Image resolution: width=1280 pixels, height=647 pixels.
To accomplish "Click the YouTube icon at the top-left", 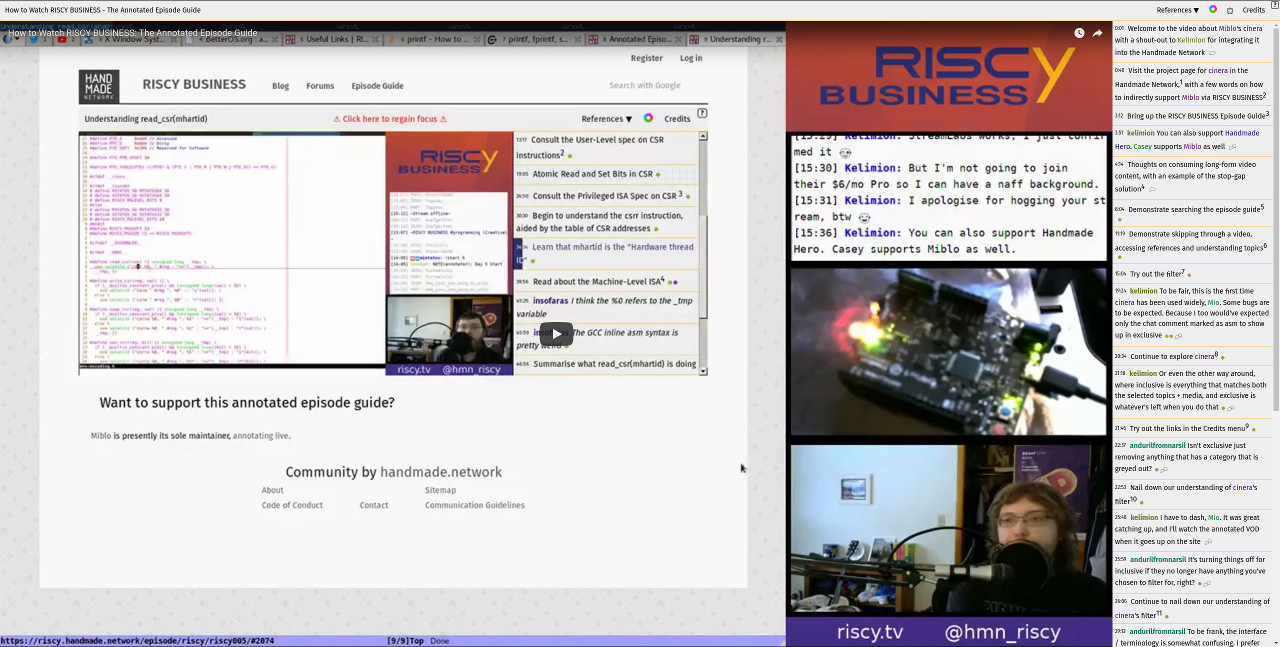I will (62, 39).
